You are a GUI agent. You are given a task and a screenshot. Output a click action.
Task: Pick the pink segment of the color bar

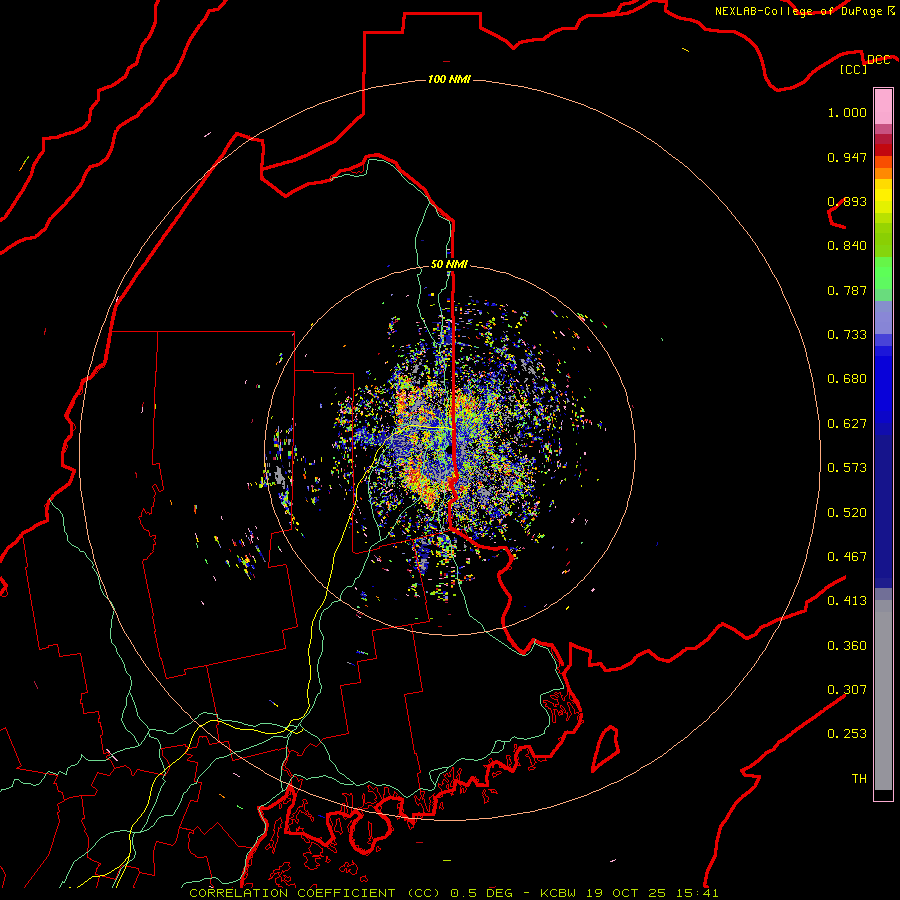[883, 107]
